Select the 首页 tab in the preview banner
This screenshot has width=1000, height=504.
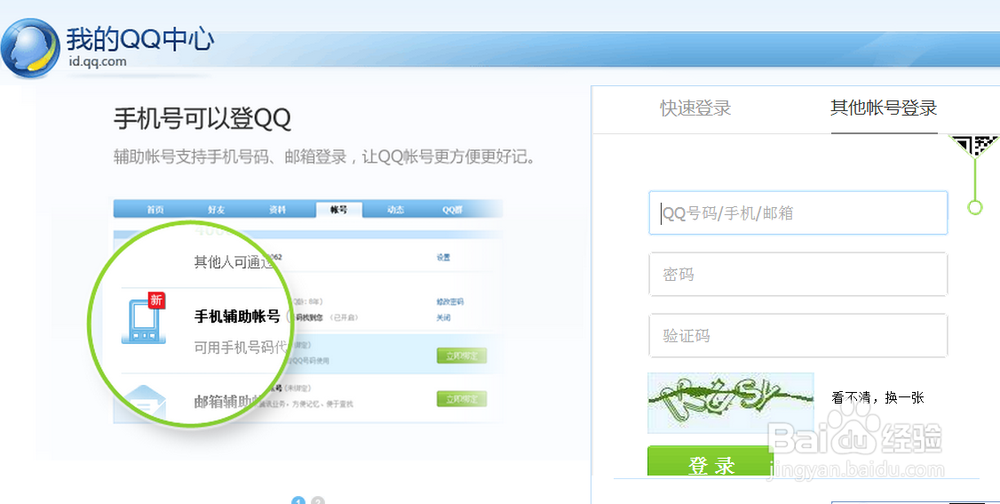155,209
